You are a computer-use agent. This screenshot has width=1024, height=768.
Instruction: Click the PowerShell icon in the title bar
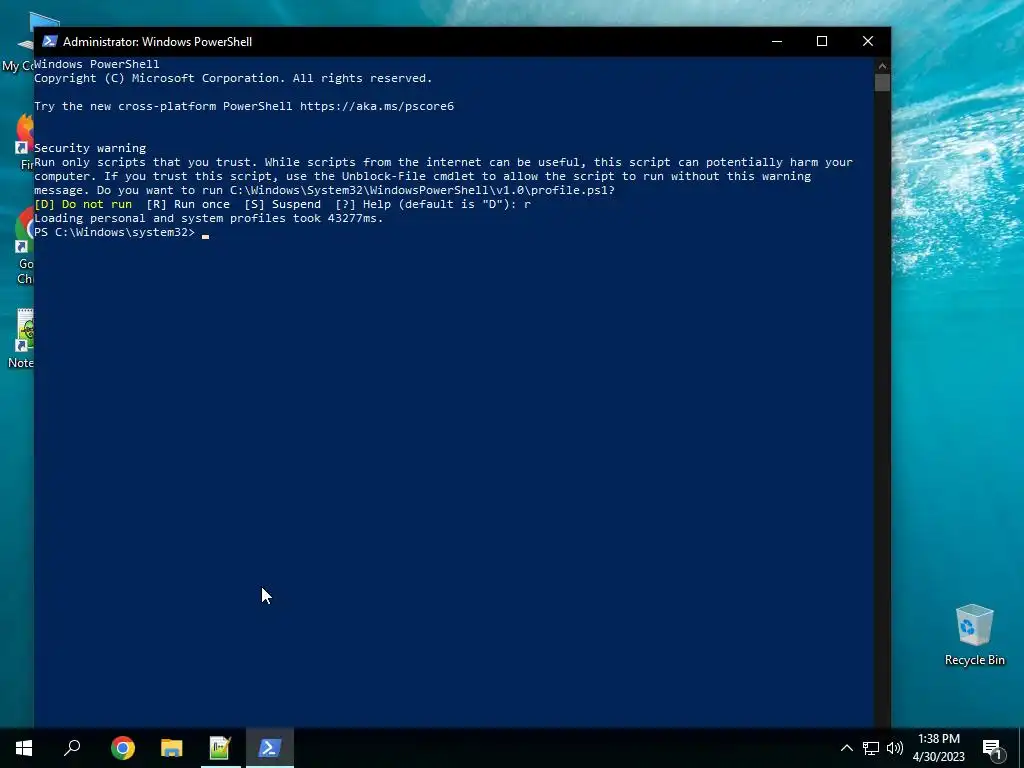(50, 41)
